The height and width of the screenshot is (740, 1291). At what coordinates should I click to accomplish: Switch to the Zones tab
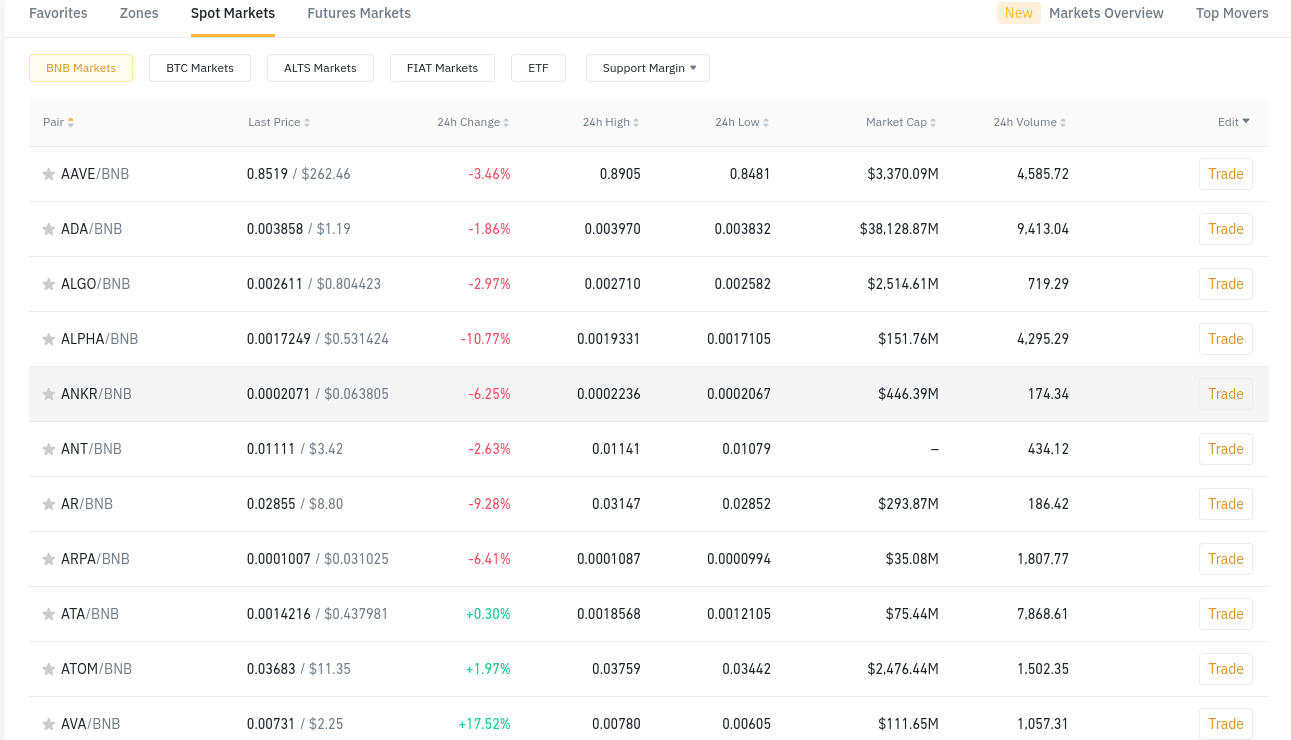coord(139,13)
